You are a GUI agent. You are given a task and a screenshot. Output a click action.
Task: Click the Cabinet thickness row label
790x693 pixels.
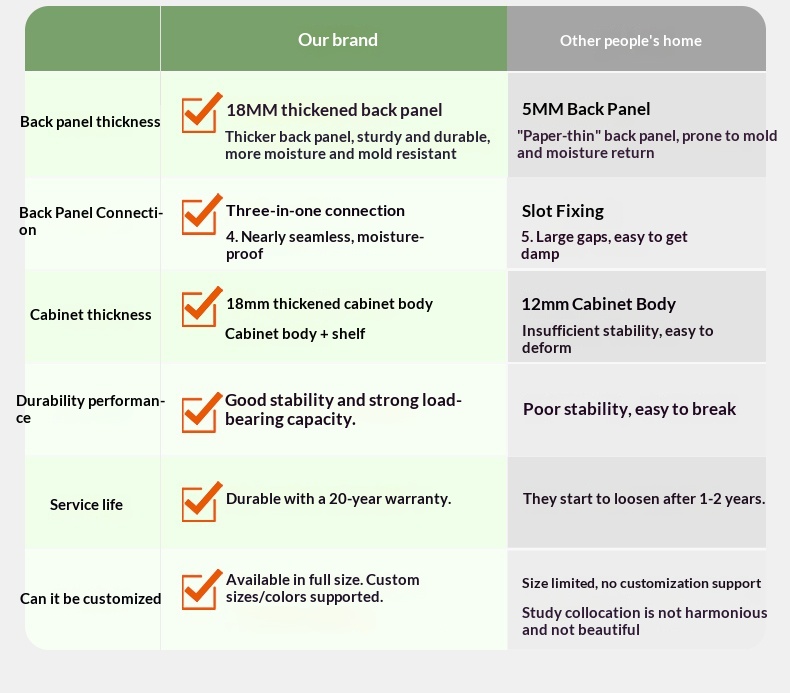pos(91,315)
